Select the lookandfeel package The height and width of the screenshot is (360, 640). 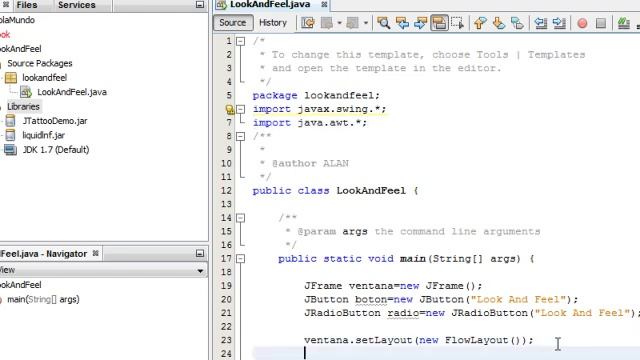click(x=44, y=78)
